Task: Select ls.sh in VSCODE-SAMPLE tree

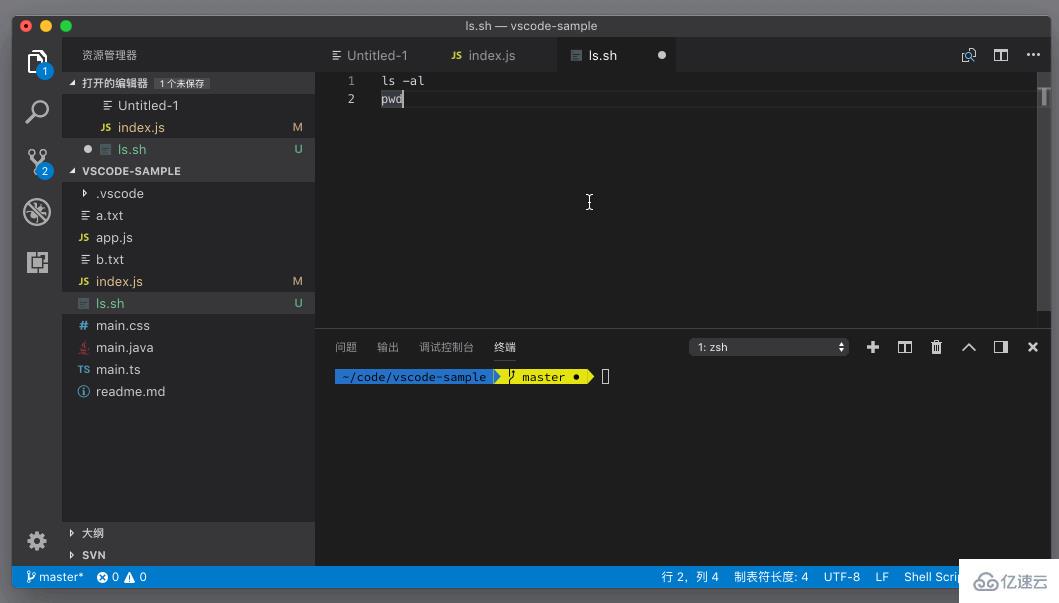Action: 188,303
